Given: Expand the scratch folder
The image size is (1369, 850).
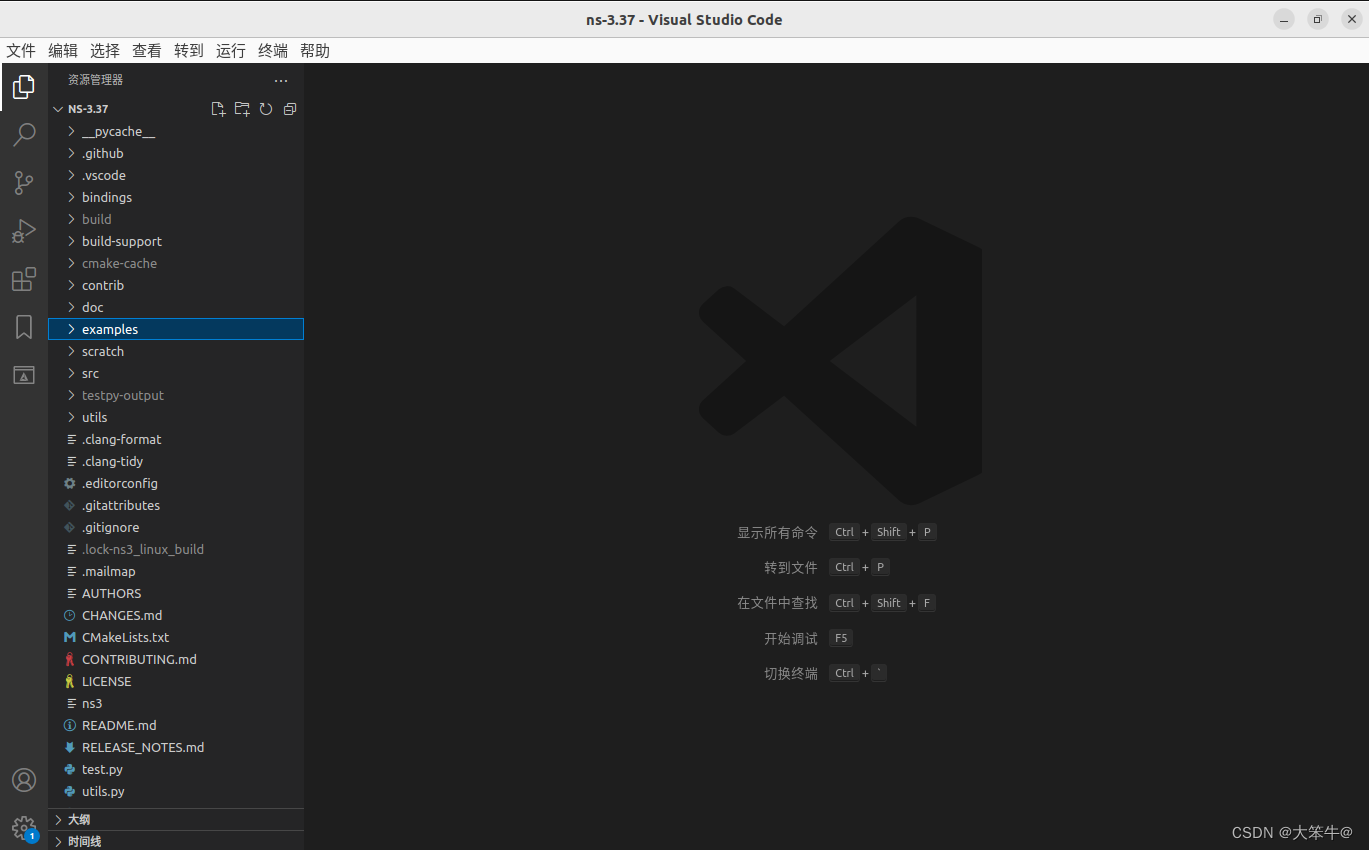Looking at the screenshot, I should pos(71,351).
